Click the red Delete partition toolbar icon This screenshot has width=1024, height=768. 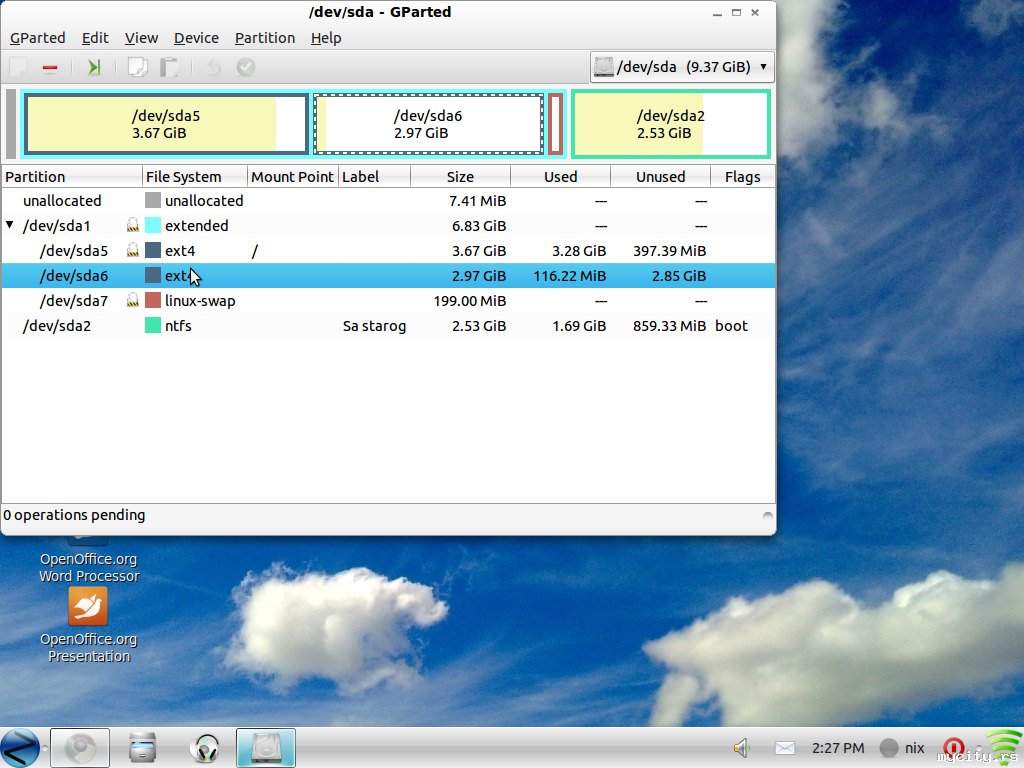point(50,67)
